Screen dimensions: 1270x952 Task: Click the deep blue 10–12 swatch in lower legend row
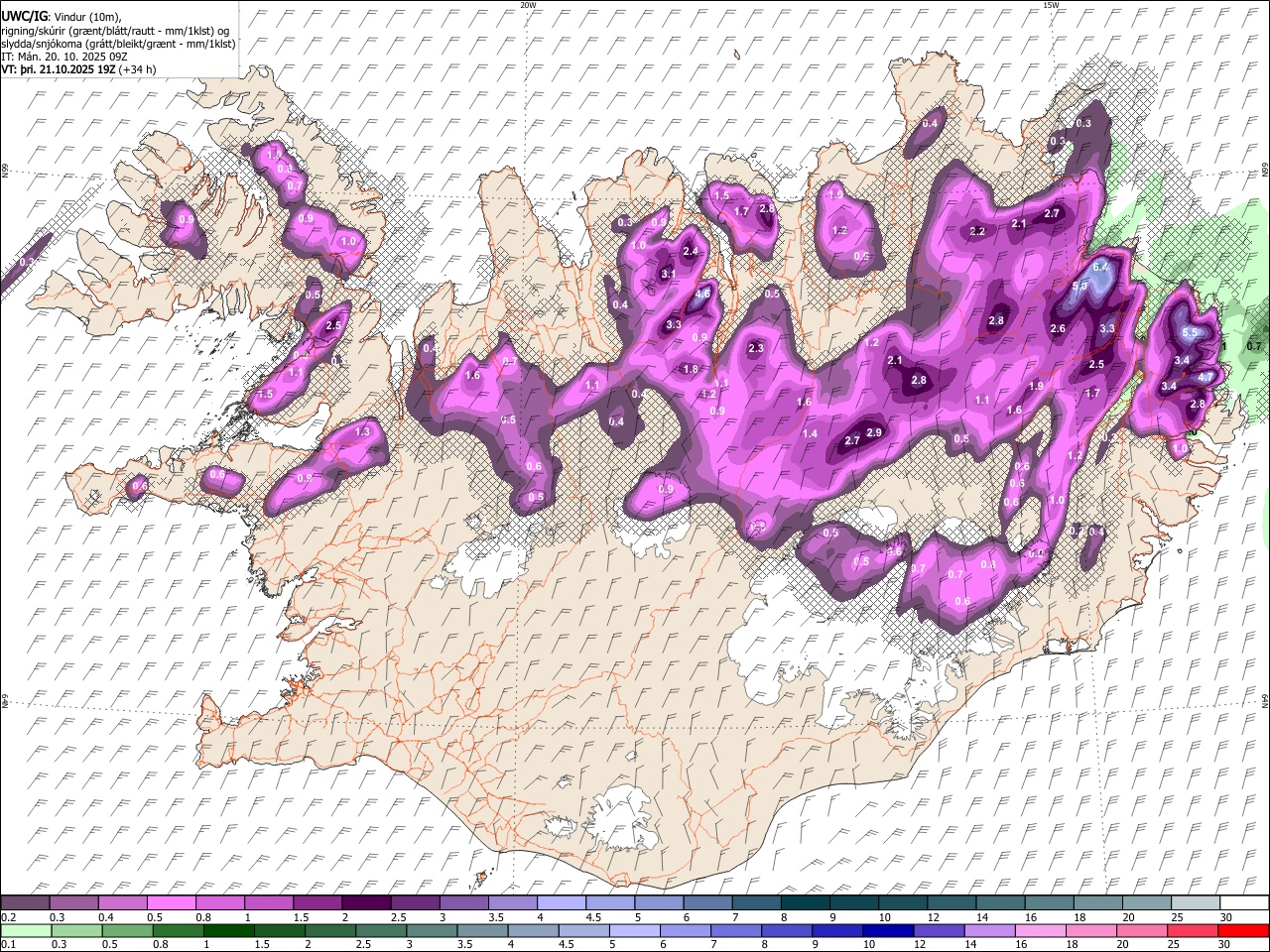[886, 930]
